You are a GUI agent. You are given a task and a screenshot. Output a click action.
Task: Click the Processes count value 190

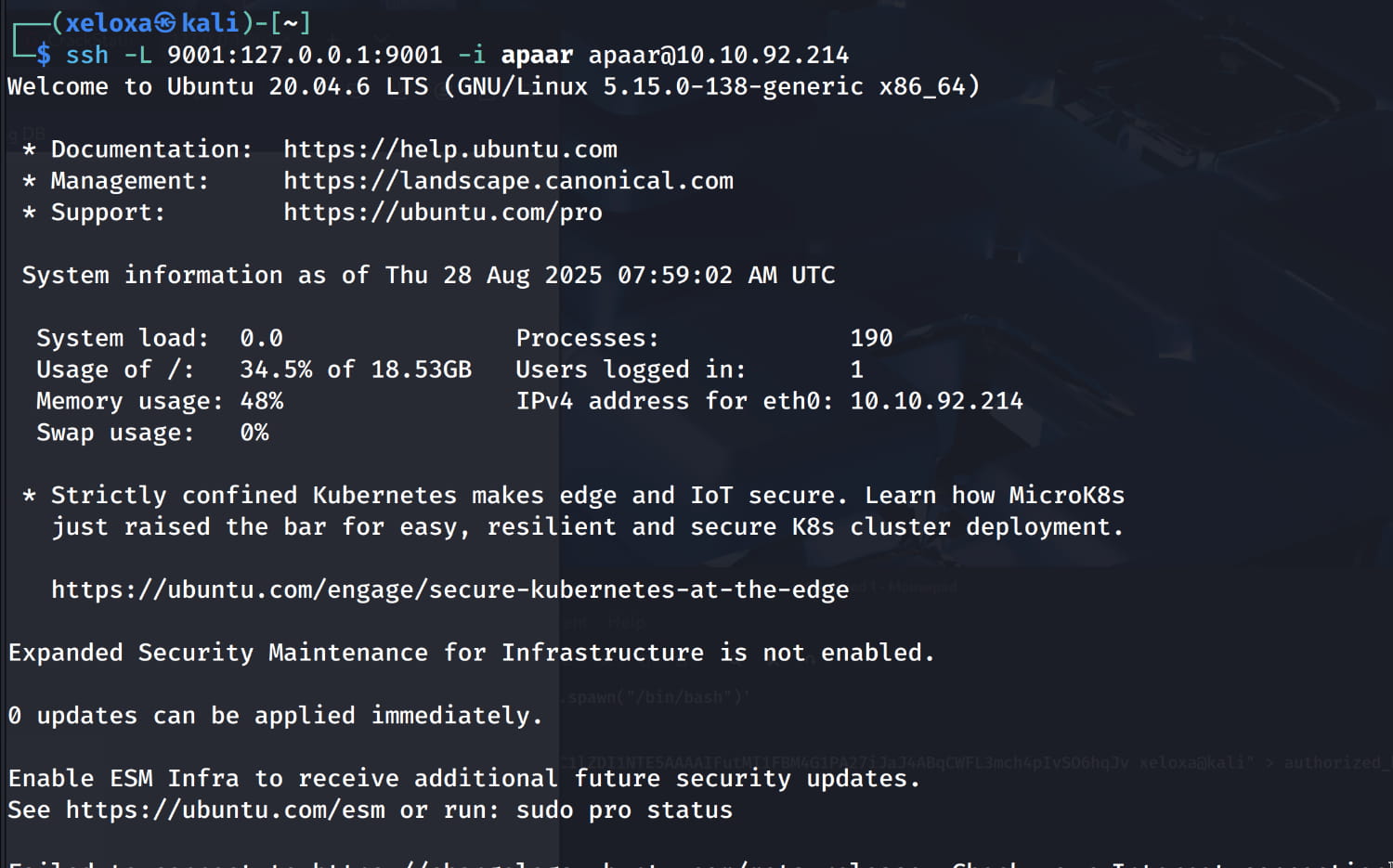click(871, 339)
